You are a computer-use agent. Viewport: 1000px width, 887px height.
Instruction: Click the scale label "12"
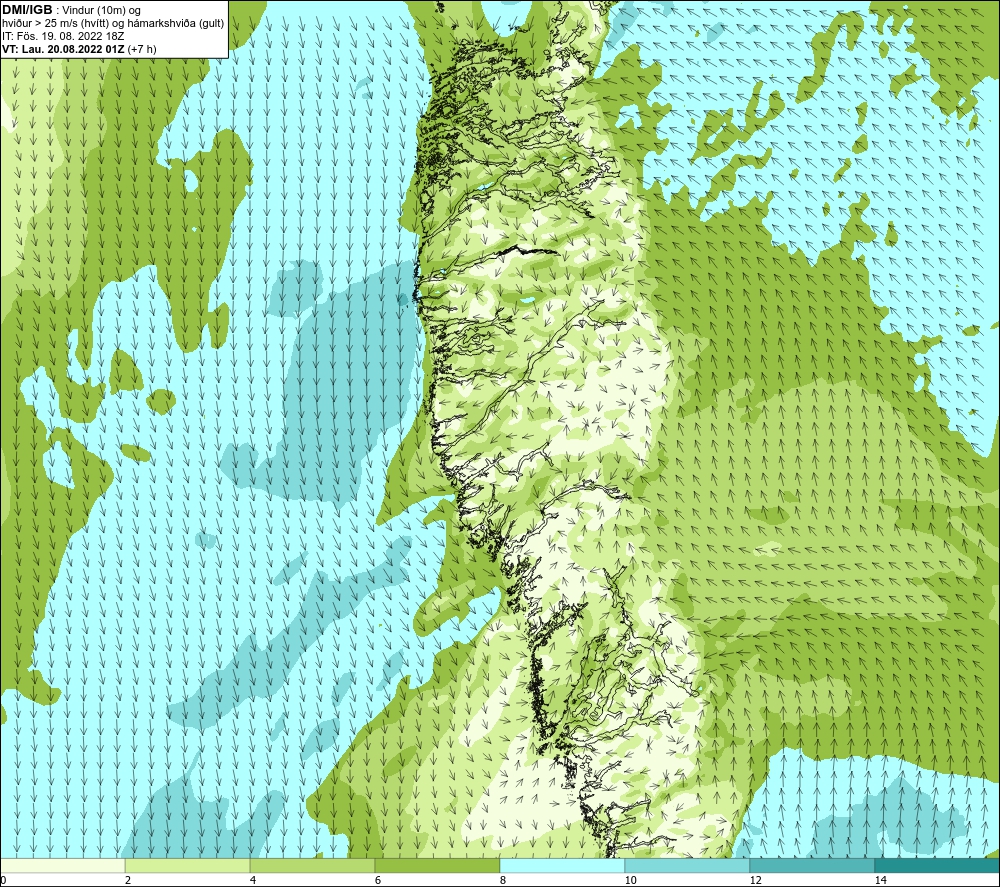(x=755, y=880)
